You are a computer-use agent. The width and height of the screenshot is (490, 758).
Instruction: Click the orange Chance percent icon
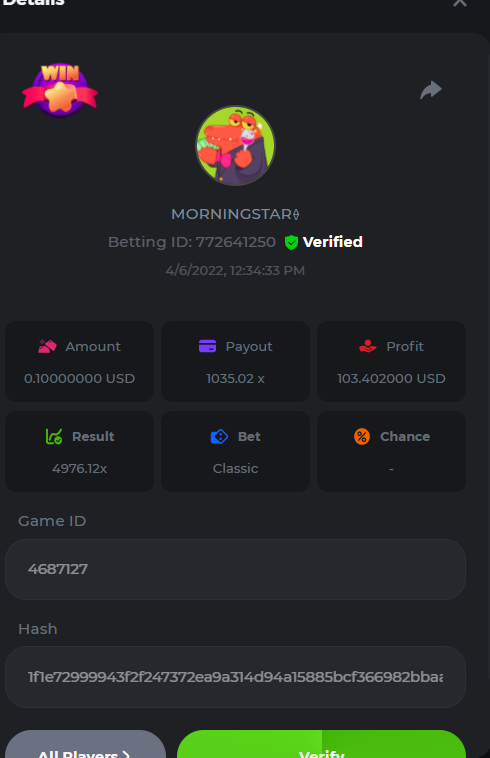coord(362,437)
